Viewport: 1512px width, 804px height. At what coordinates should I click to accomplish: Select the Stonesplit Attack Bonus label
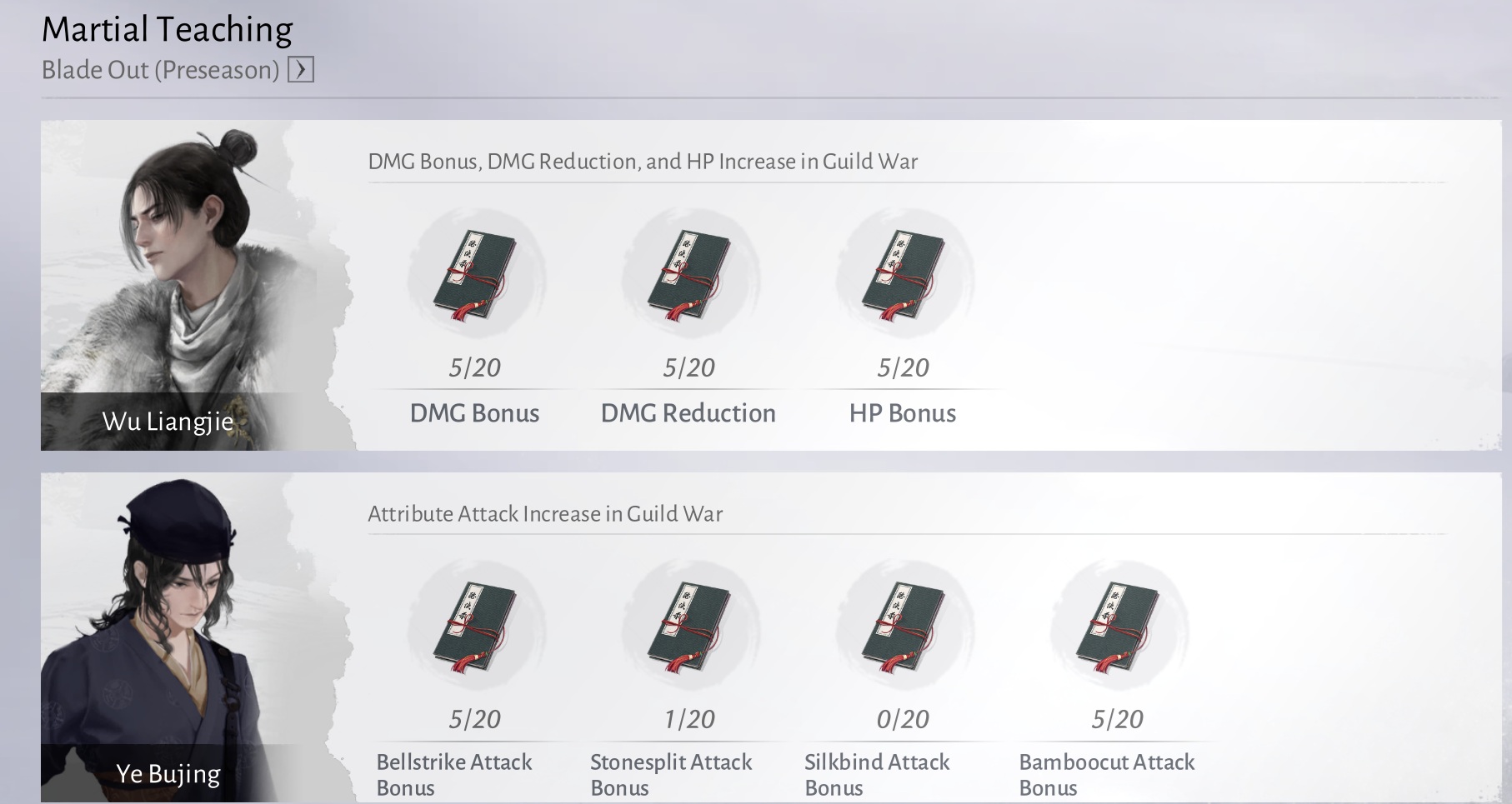[671, 775]
